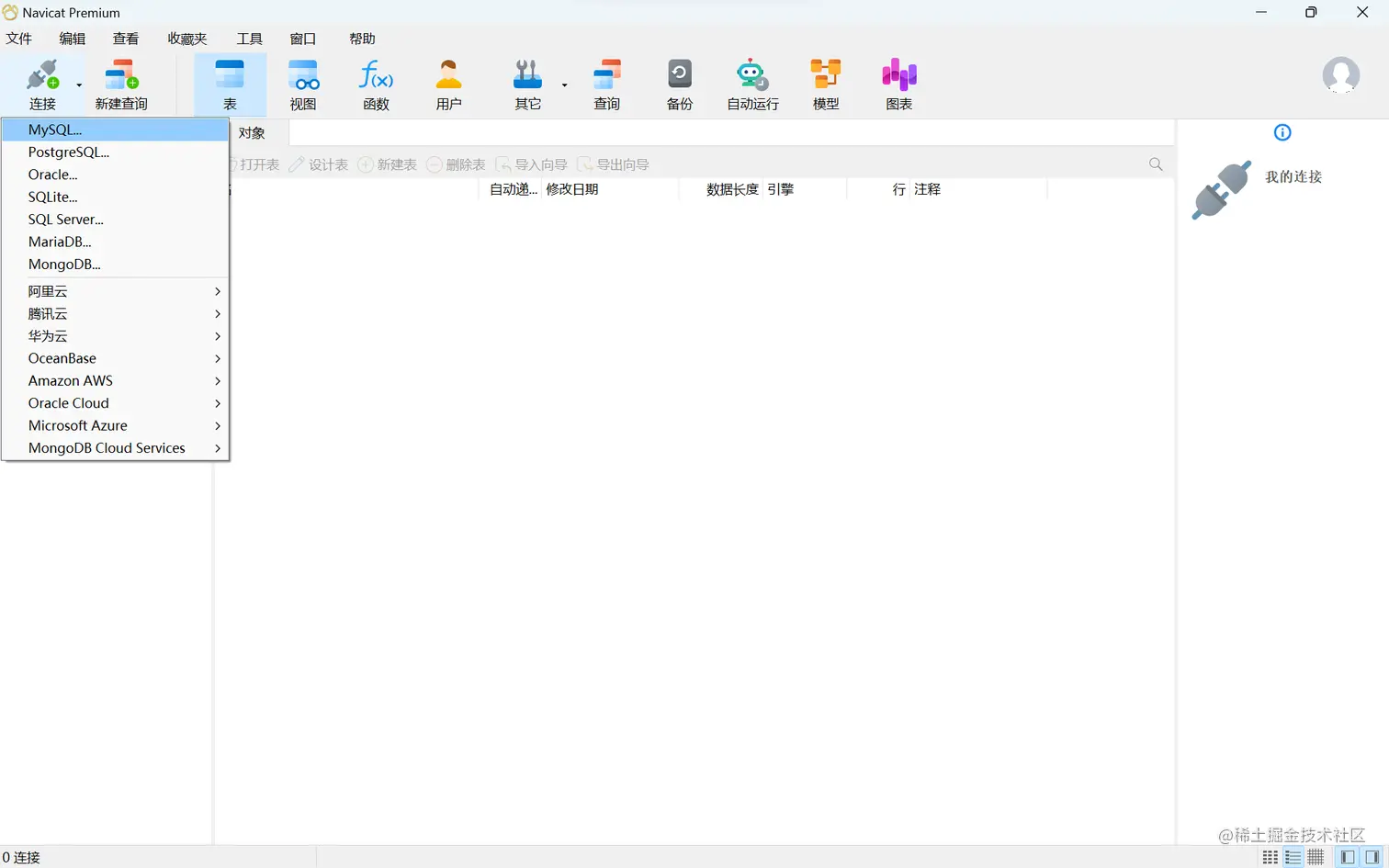This screenshot has height=868, width=1389.
Task: Select the 表 table toolbar icon
Action: tap(230, 75)
